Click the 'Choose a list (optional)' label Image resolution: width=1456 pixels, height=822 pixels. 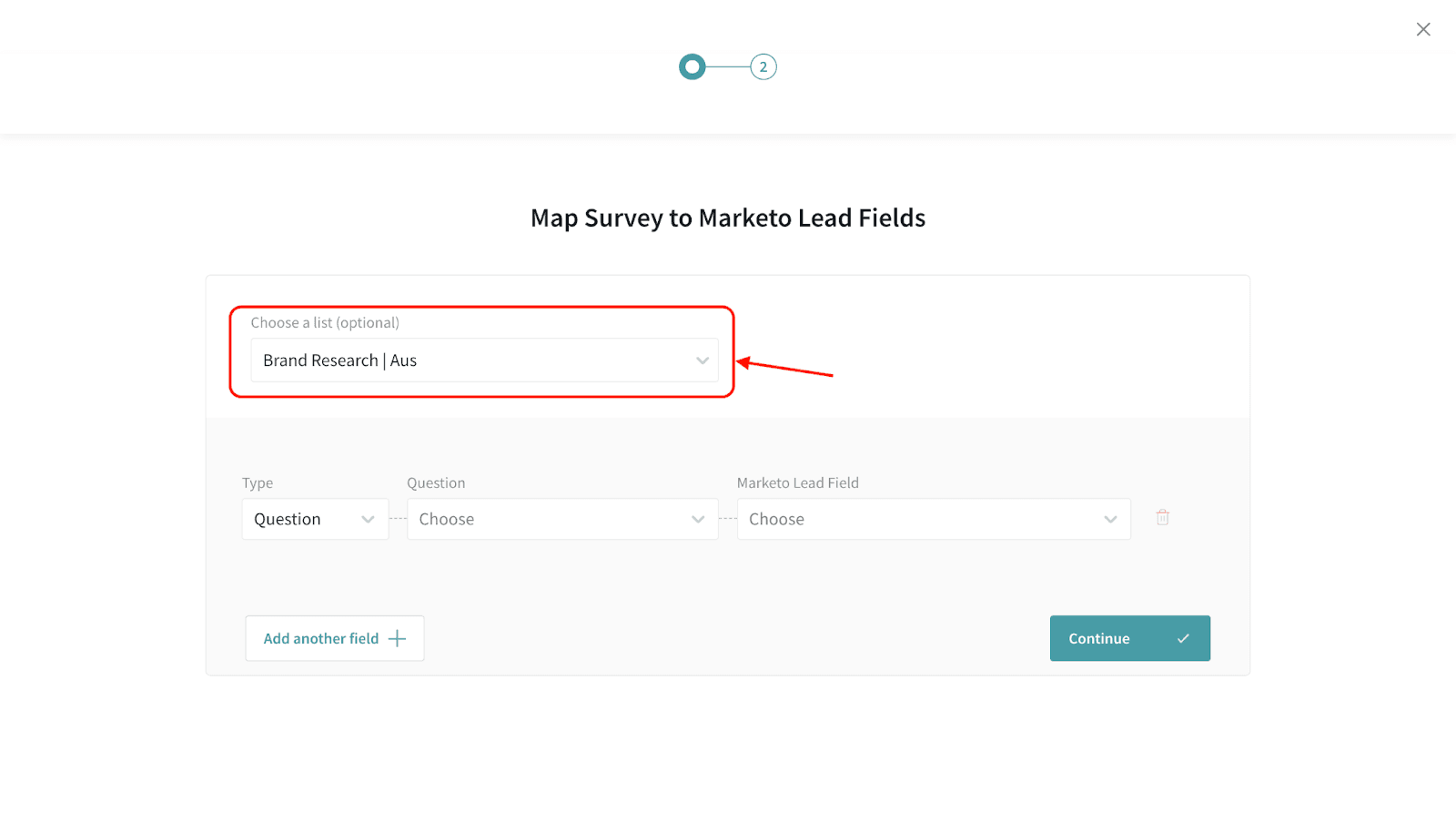325,322
